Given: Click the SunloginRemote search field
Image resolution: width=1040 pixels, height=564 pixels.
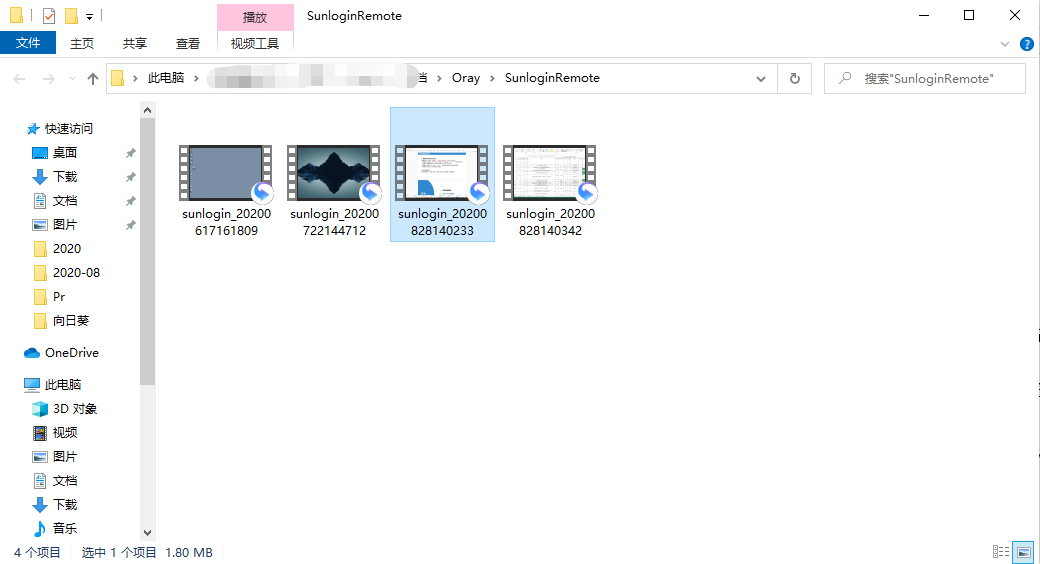Looking at the screenshot, I should click(x=925, y=79).
